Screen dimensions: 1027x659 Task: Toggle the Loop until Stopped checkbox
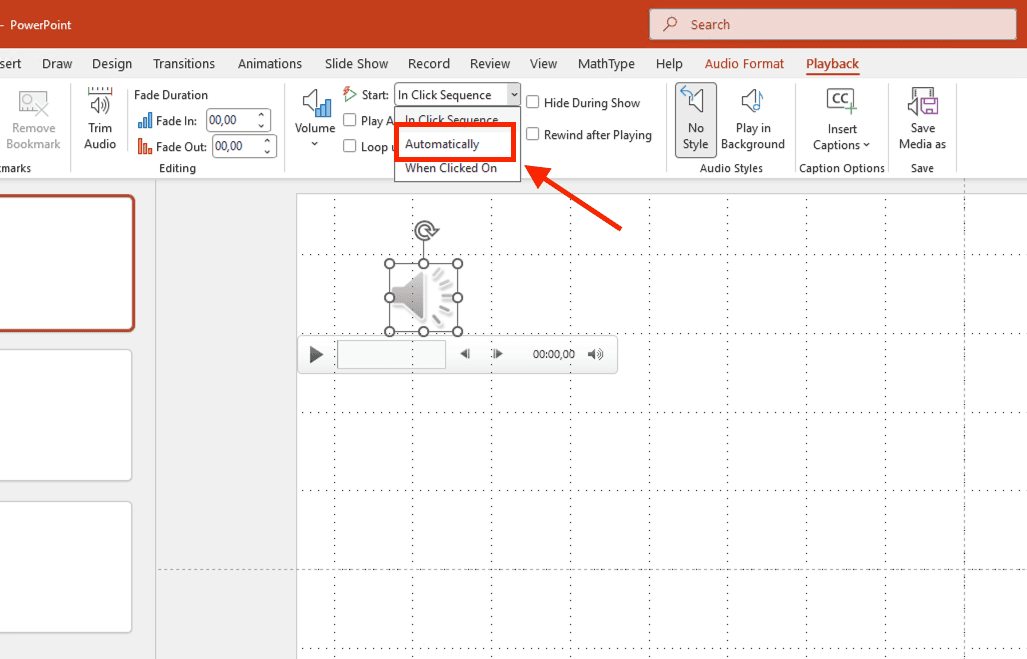point(350,146)
